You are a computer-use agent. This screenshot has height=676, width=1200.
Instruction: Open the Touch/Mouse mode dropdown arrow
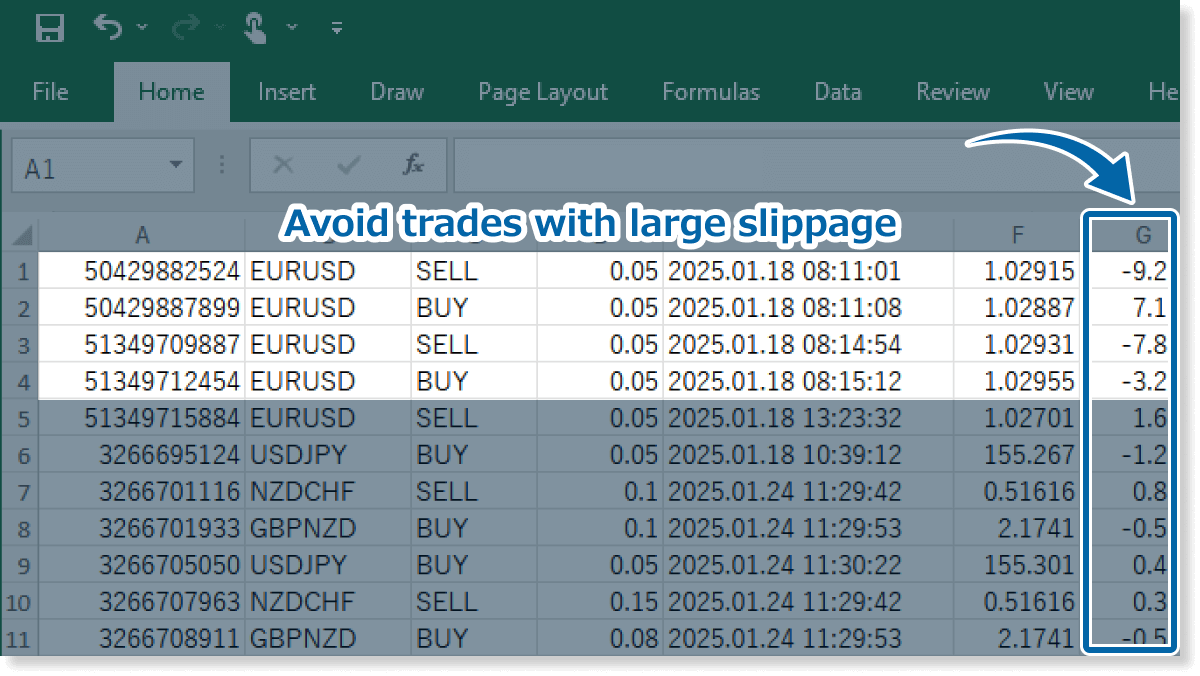click(x=292, y=28)
